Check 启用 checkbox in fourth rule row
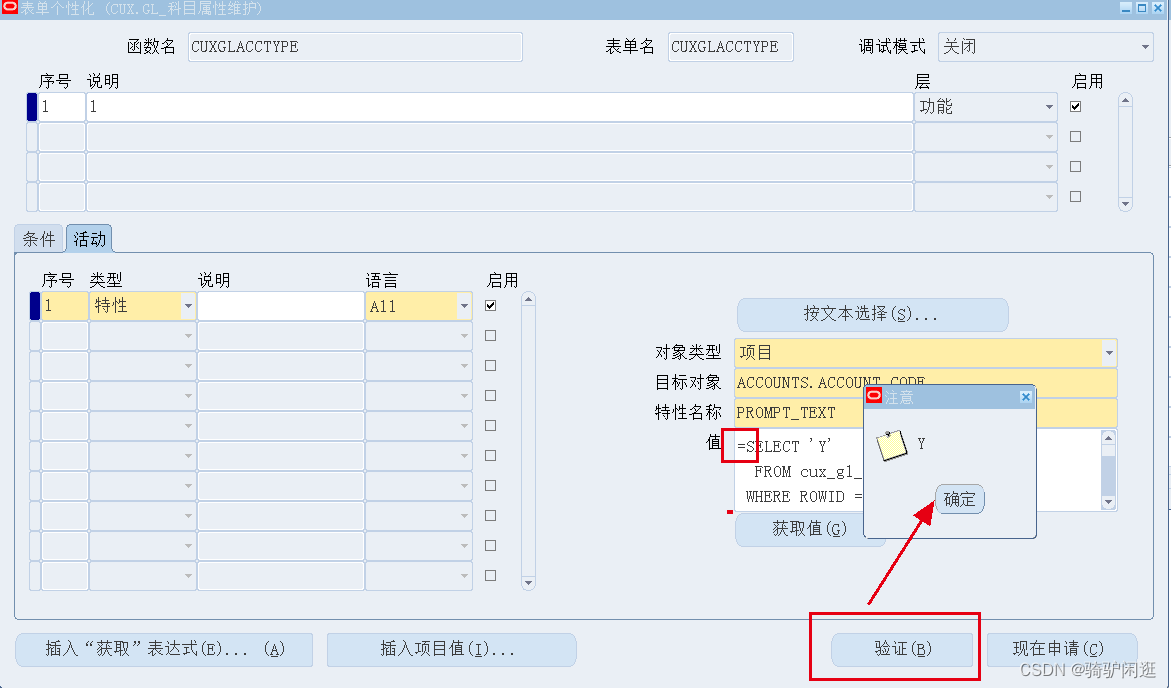The height and width of the screenshot is (688, 1171). coord(1075,196)
